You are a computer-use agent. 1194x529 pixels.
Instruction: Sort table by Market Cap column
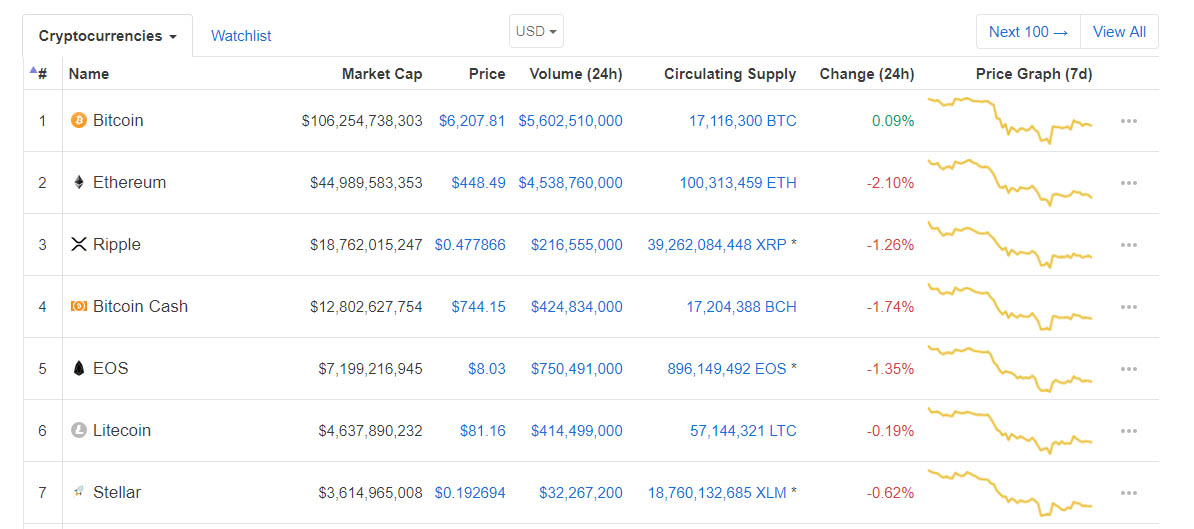382,74
